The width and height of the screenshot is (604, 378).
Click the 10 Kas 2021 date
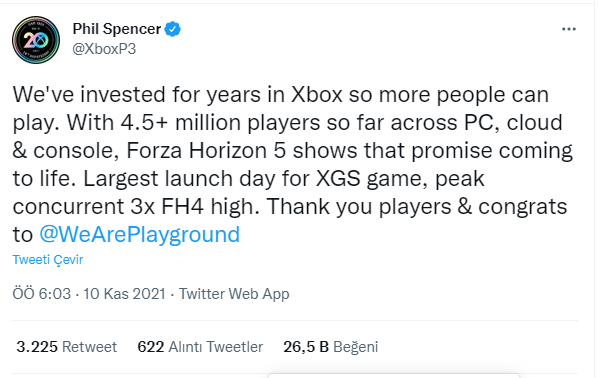click(x=124, y=294)
